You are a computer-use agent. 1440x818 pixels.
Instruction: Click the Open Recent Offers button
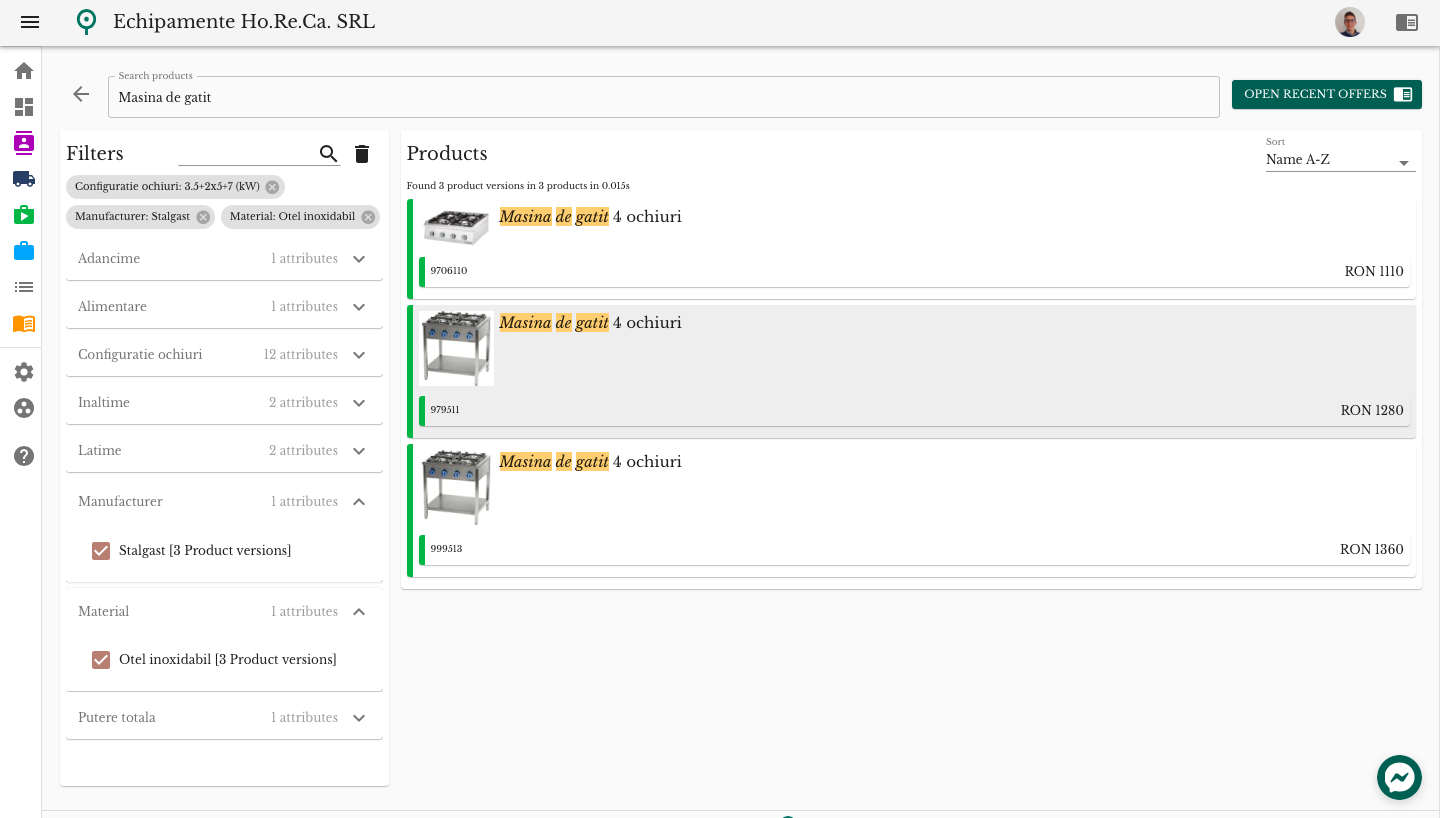tap(1326, 94)
